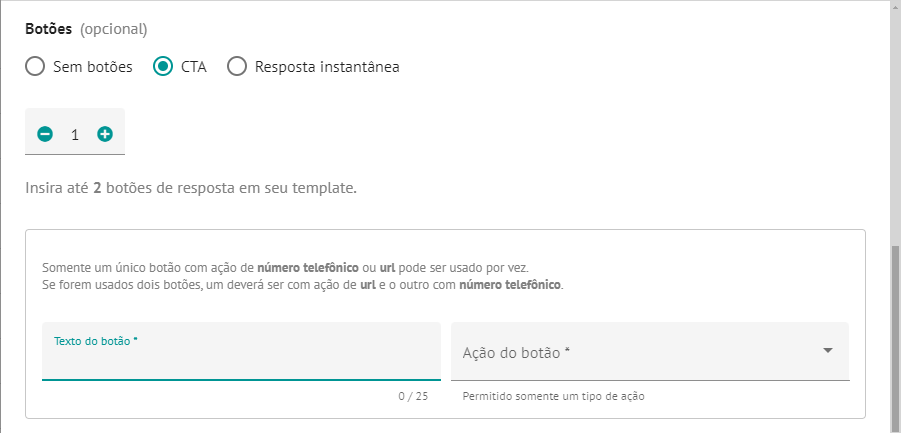
Task: Click the button count value 1
Action: (75, 135)
